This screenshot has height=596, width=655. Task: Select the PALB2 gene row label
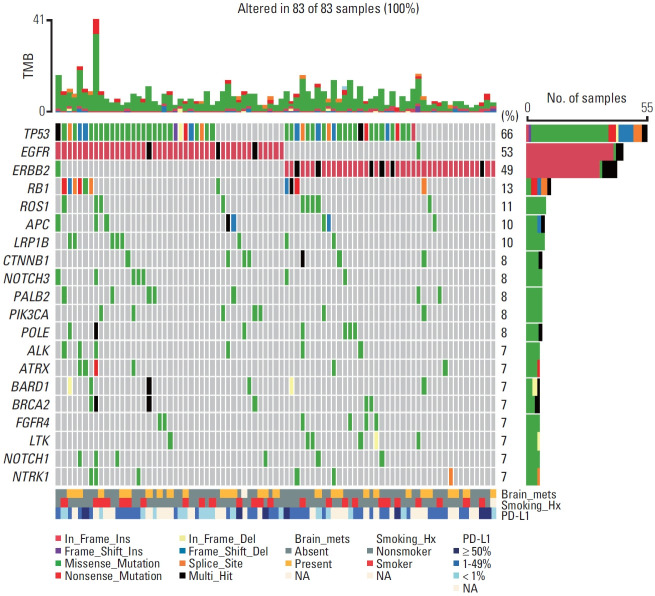[31, 296]
